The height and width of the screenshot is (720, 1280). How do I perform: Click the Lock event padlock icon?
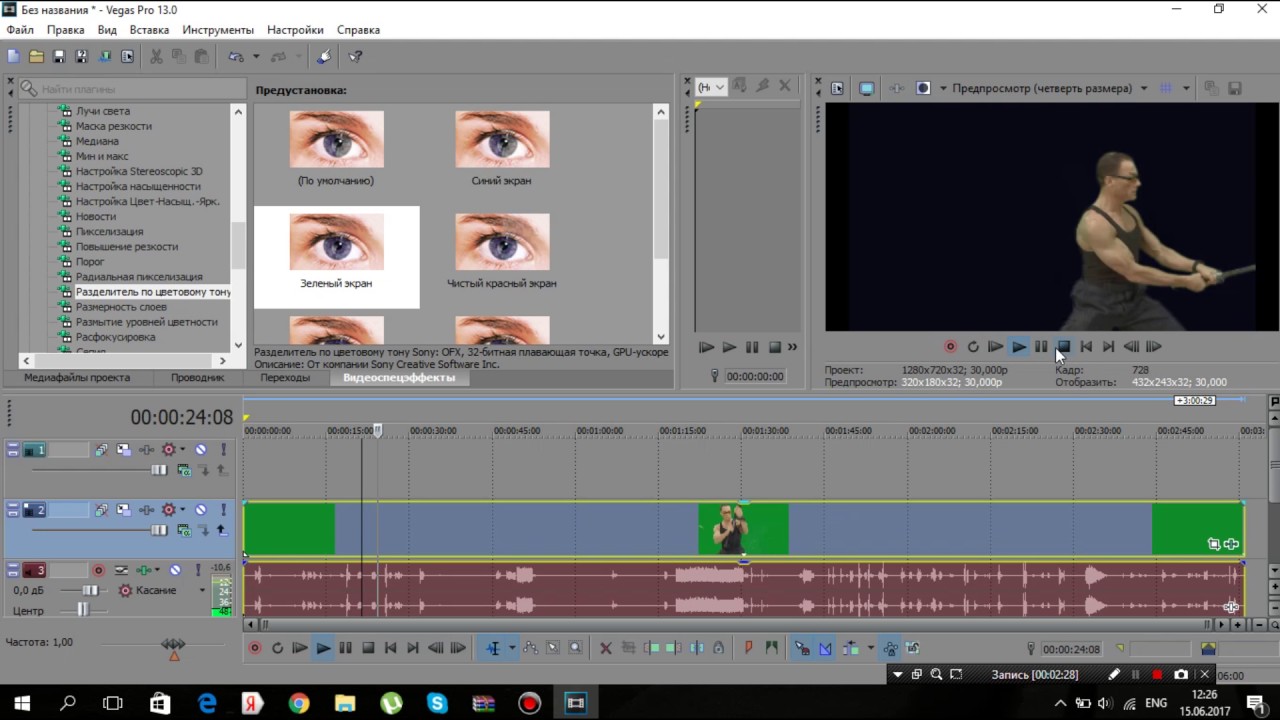tap(718, 648)
